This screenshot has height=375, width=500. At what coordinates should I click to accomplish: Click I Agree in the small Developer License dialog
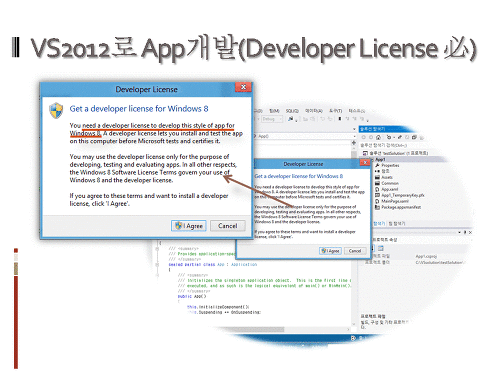[330, 251]
